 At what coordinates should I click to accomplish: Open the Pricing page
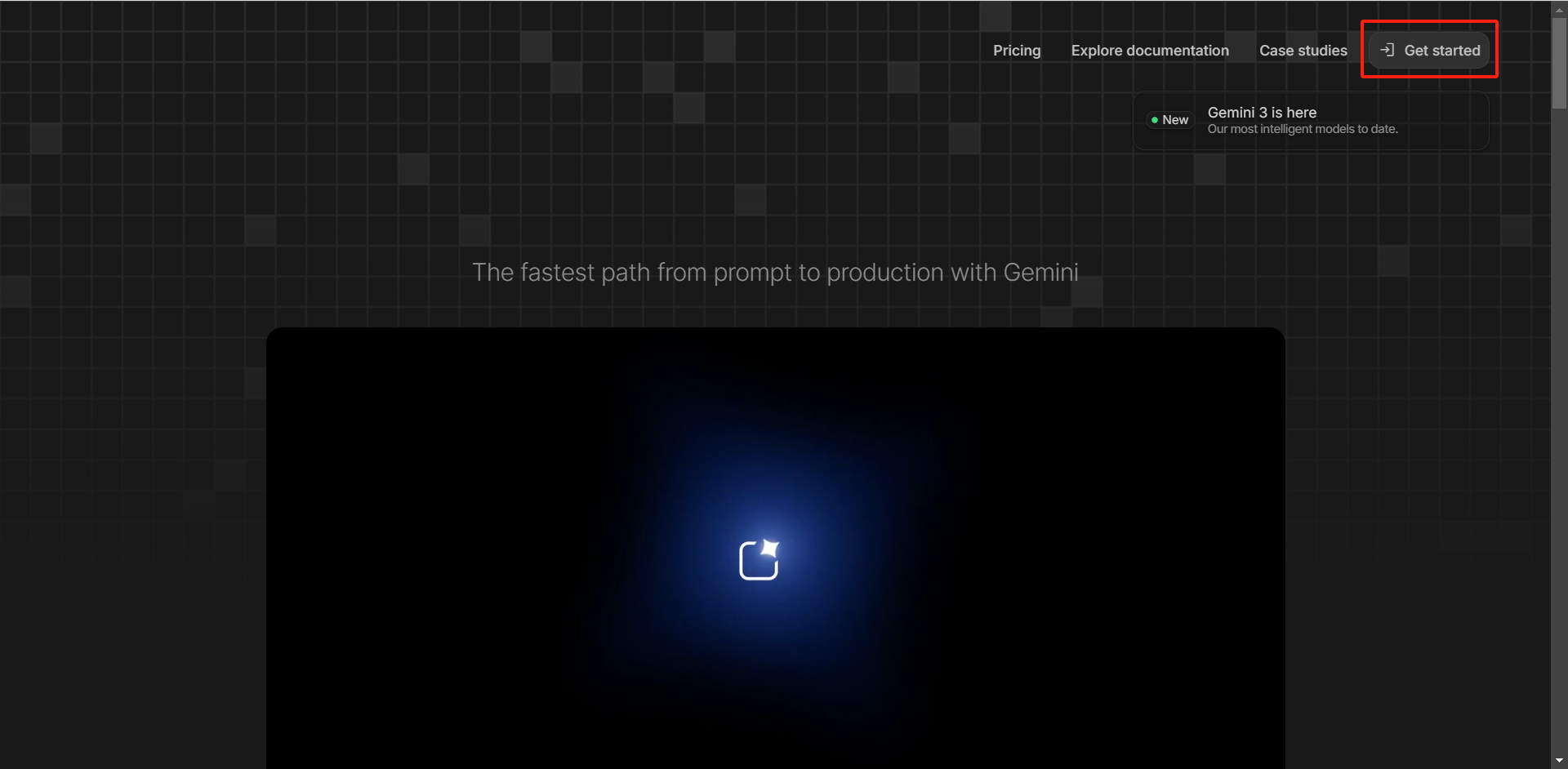[1017, 51]
